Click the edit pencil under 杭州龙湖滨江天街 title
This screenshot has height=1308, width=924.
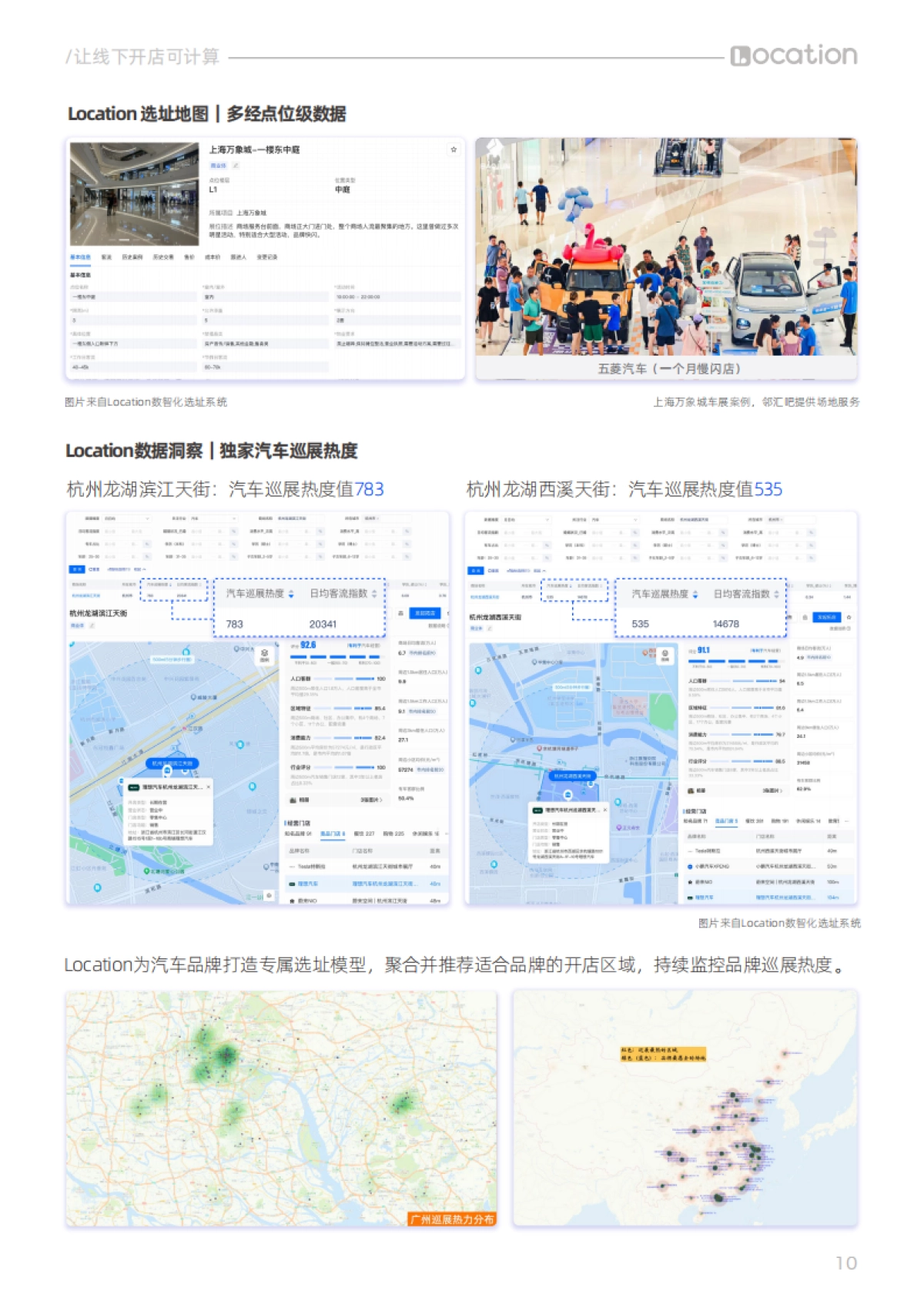point(92,625)
